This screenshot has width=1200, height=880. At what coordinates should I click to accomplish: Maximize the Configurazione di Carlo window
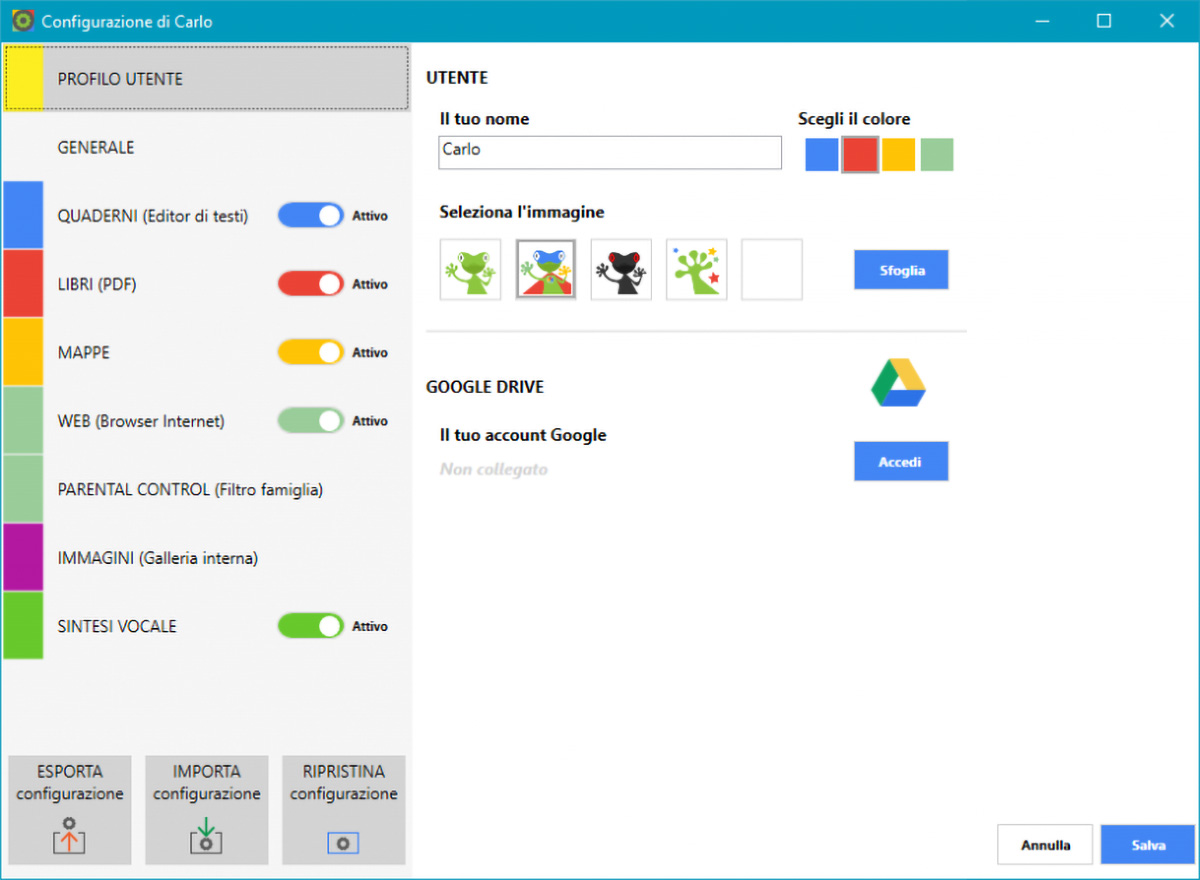pos(1104,21)
